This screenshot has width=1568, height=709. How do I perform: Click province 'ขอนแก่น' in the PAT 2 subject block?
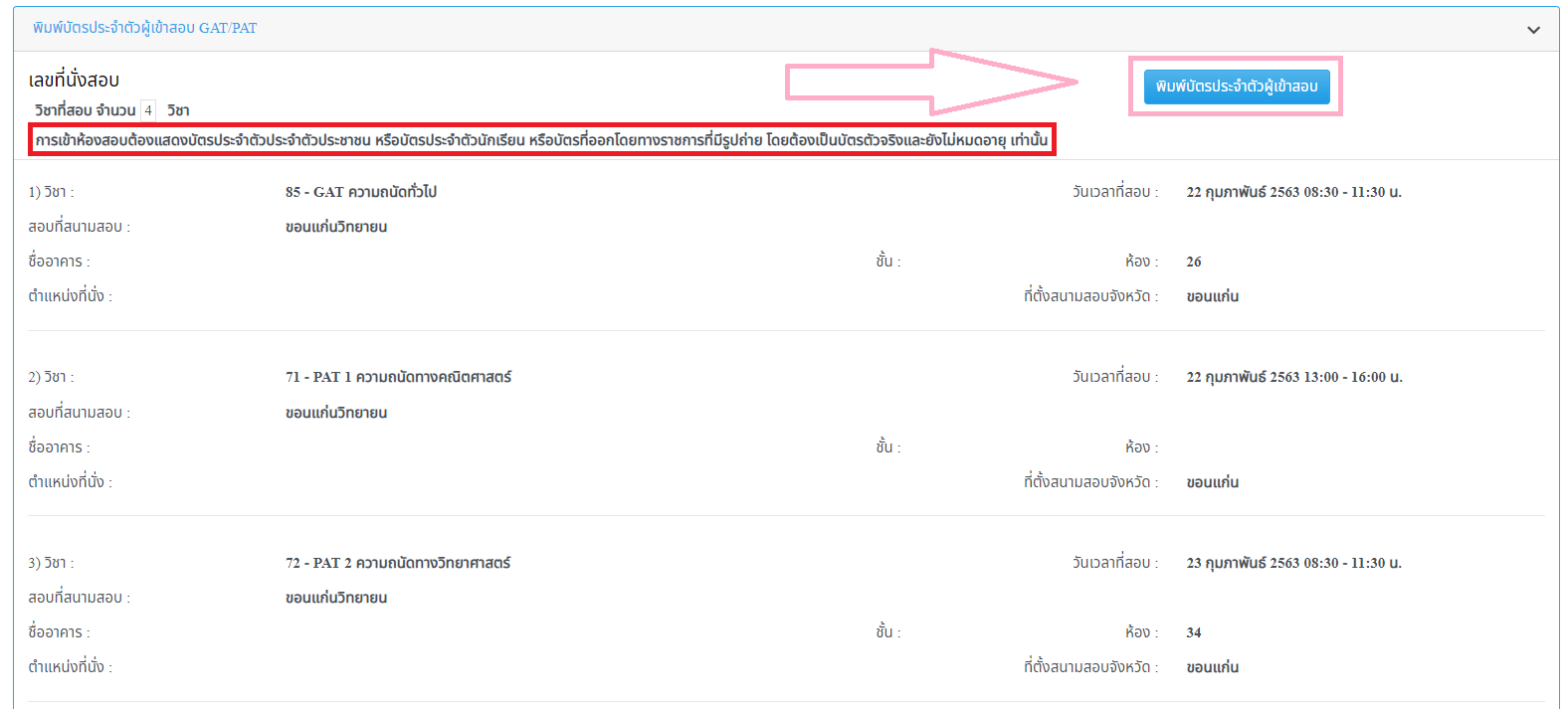[1212, 667]
